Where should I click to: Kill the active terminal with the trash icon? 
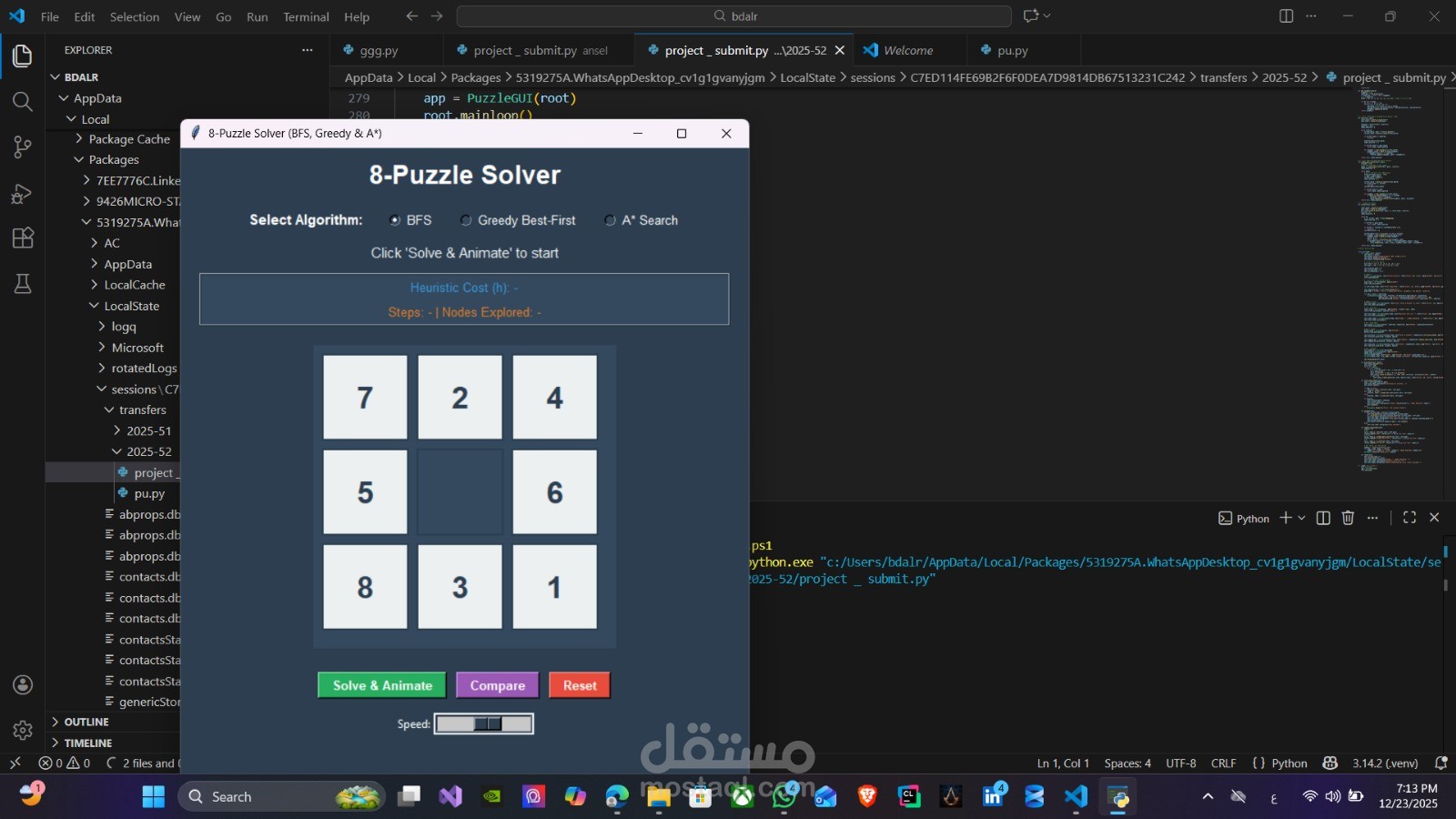point(1348,518)
